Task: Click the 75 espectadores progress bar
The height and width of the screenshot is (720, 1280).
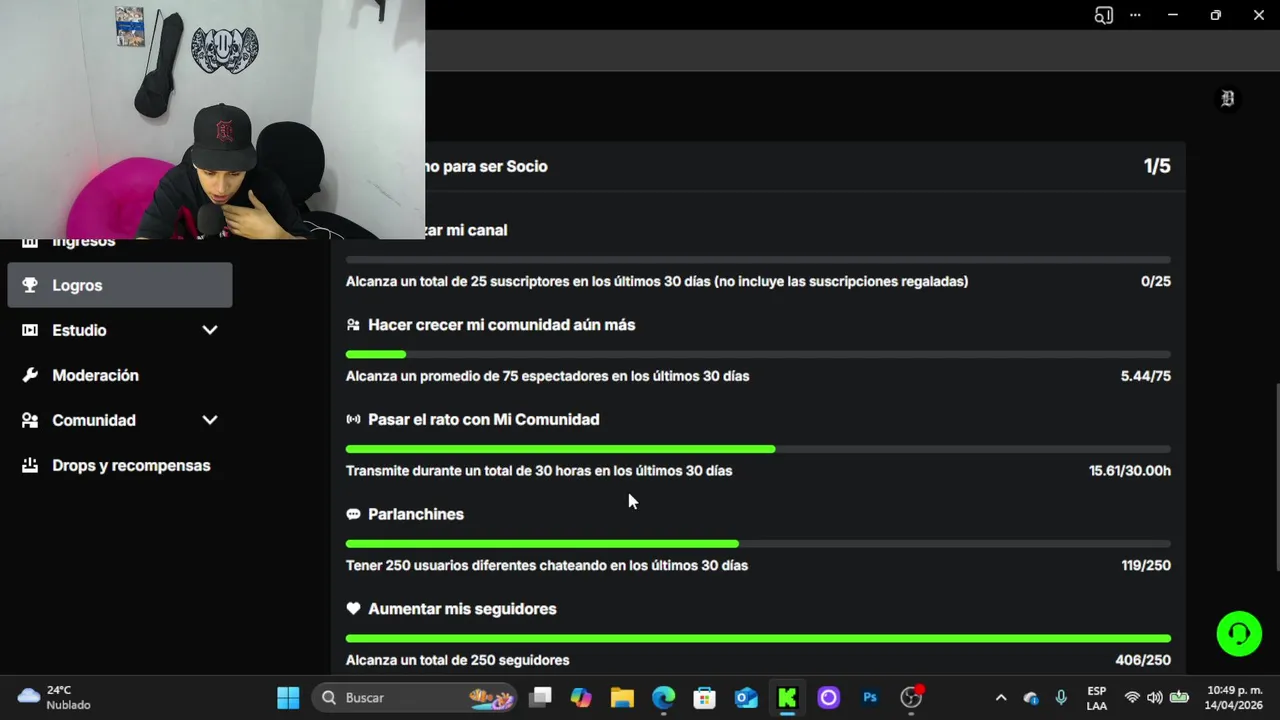Action: click(758, 354)
